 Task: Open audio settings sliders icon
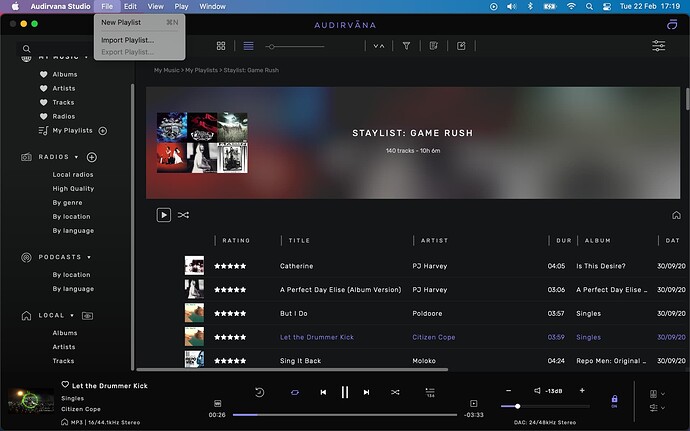[658, 46]
